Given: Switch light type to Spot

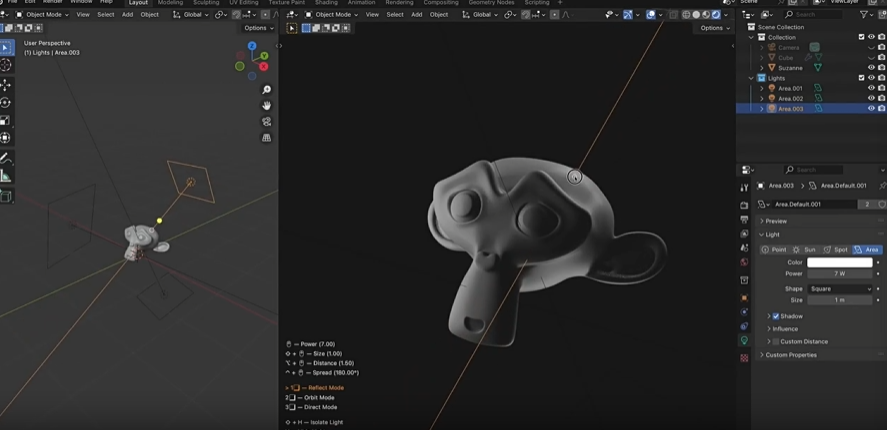Looking at the screenshot, I should [836, 249].
